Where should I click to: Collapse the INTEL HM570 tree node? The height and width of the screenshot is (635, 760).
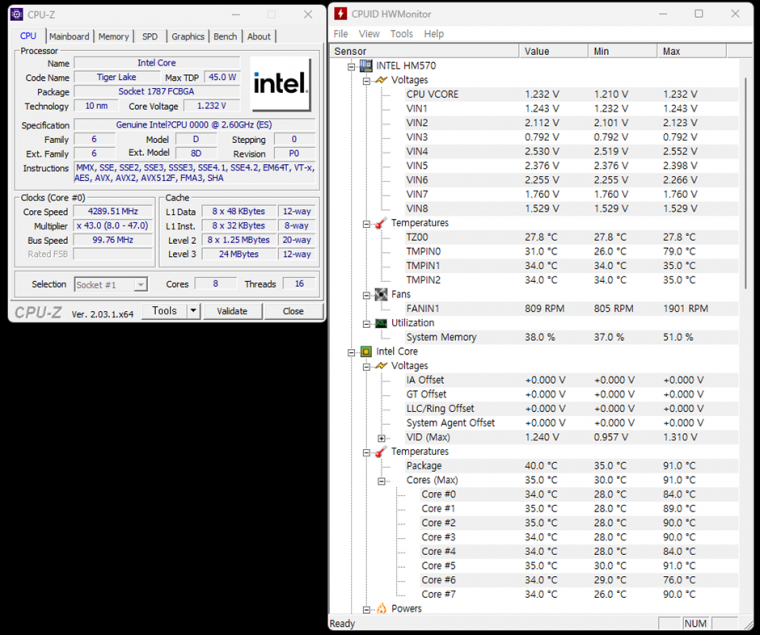pos(351,67)
